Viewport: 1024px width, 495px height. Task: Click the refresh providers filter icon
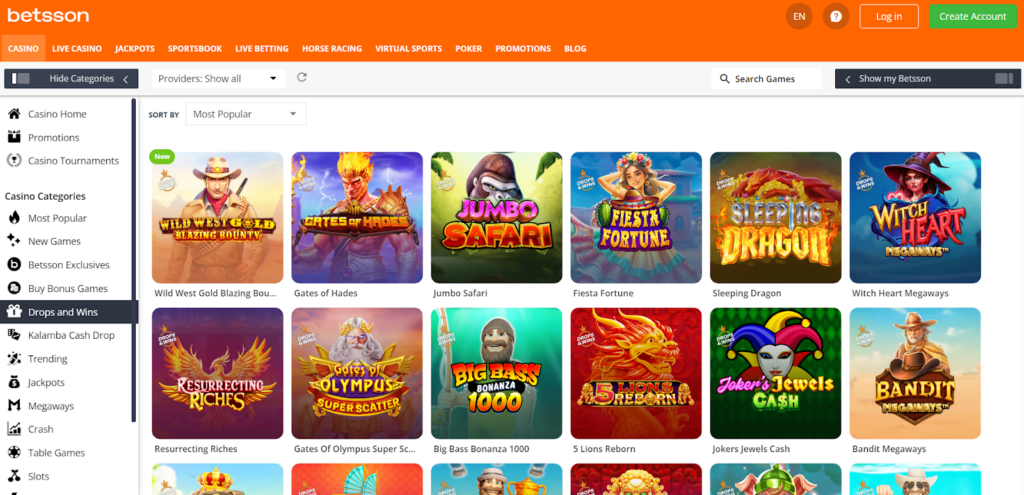pos(302,78)
